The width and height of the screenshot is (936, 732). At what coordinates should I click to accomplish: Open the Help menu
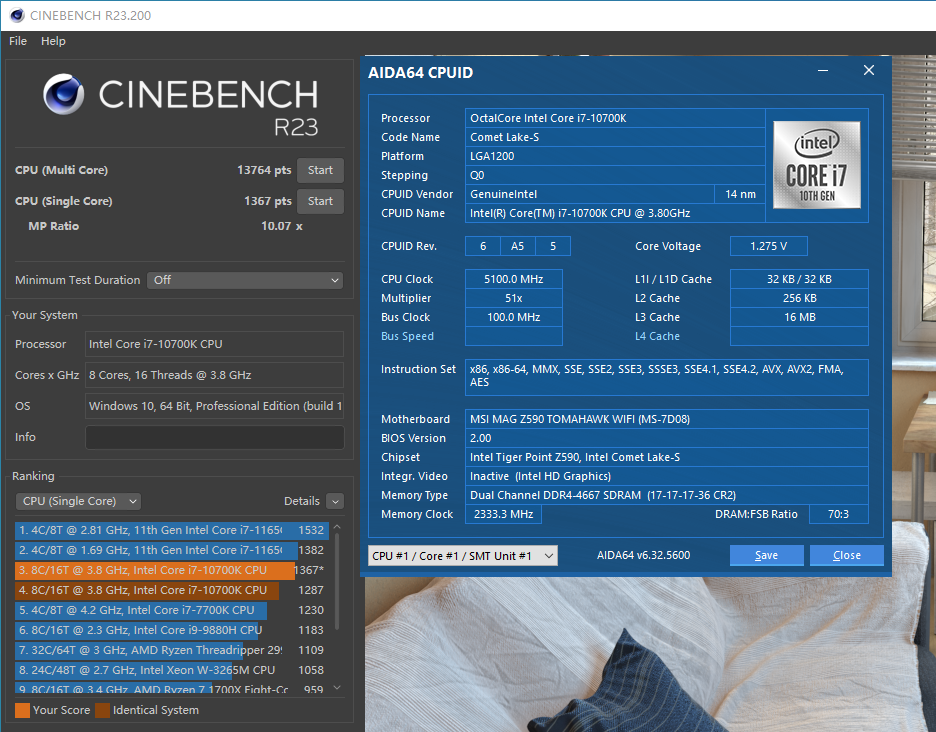click(x=53, y=41)
